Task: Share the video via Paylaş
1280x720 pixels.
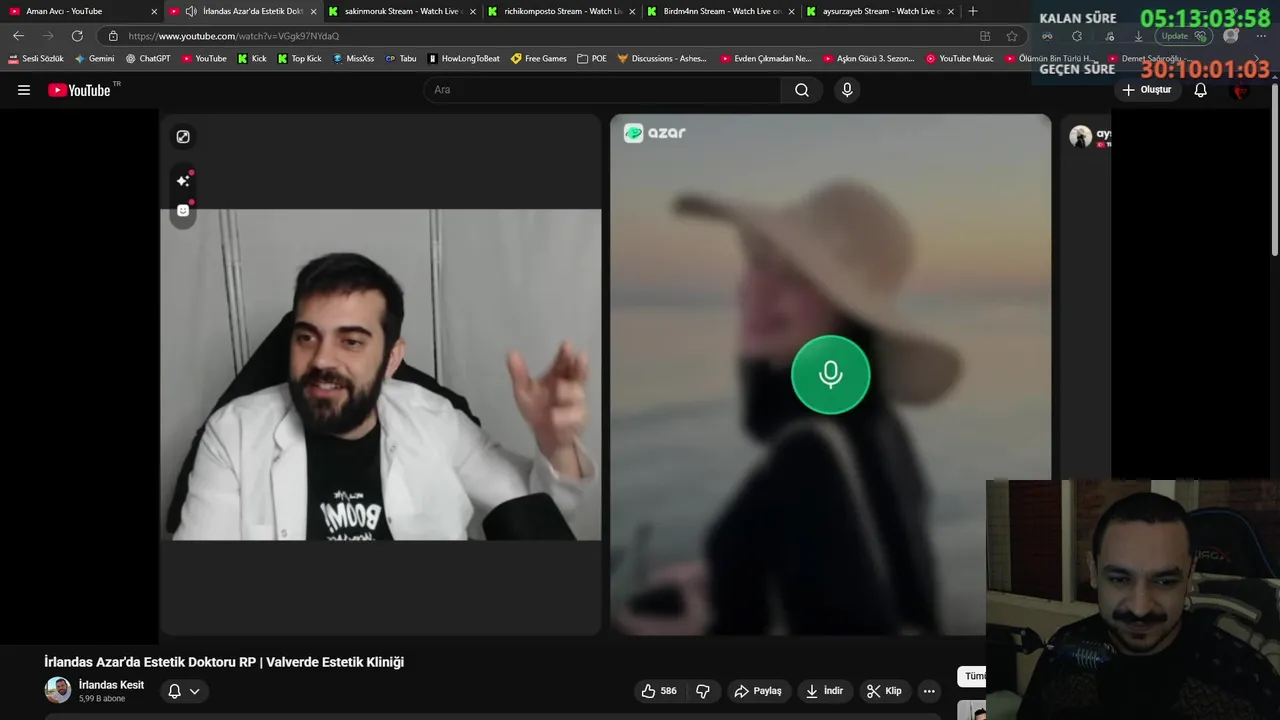Action: (x=758, y=691)
